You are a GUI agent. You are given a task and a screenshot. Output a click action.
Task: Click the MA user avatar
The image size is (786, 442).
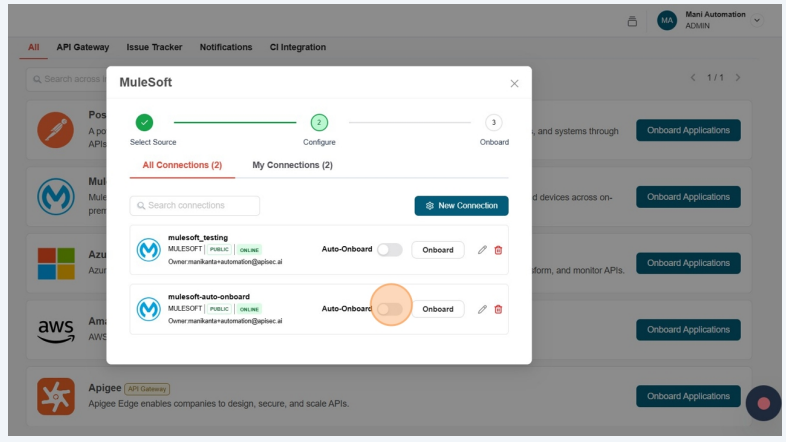[667, 21]
